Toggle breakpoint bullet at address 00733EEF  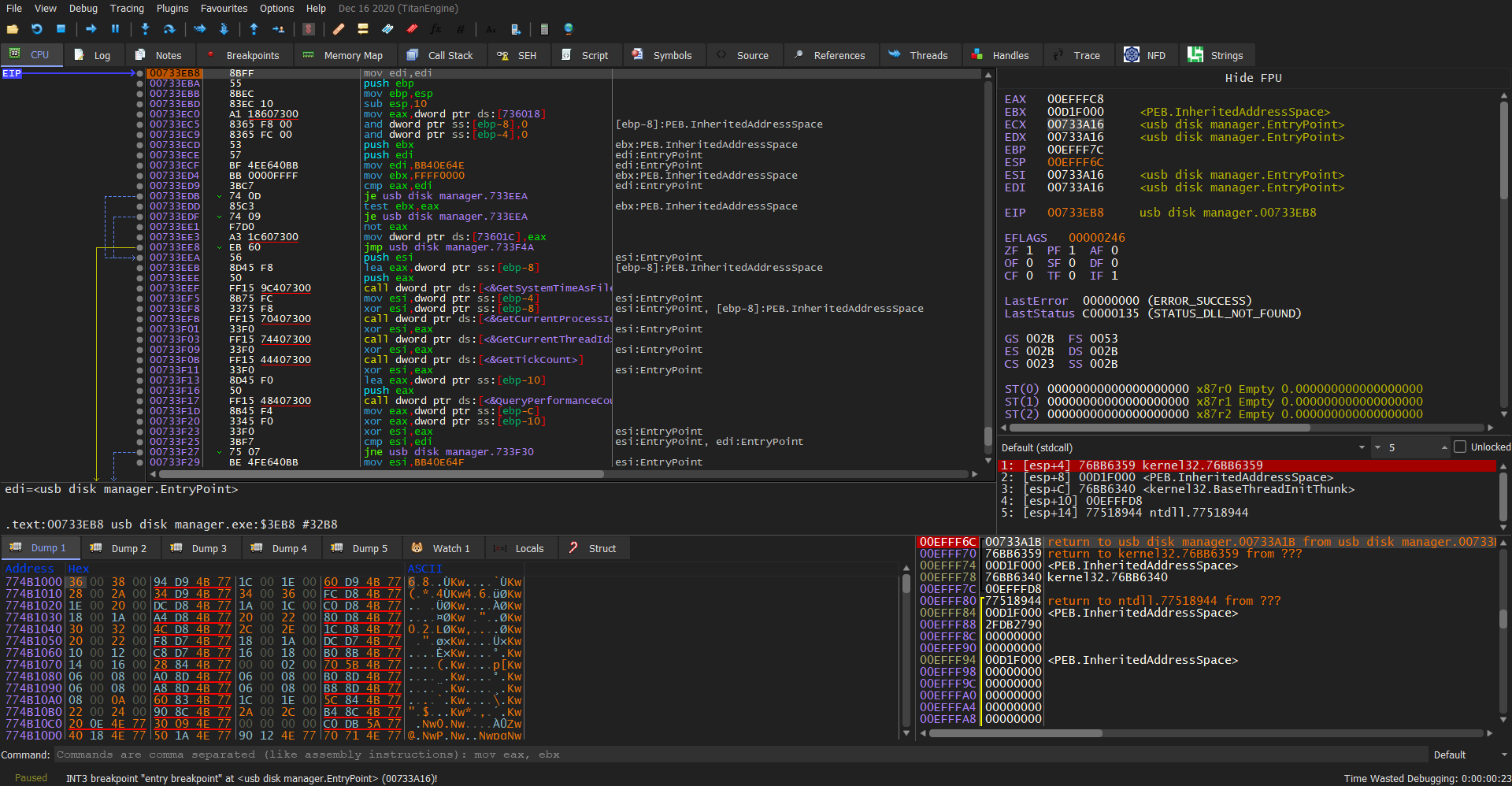point(139,288)
